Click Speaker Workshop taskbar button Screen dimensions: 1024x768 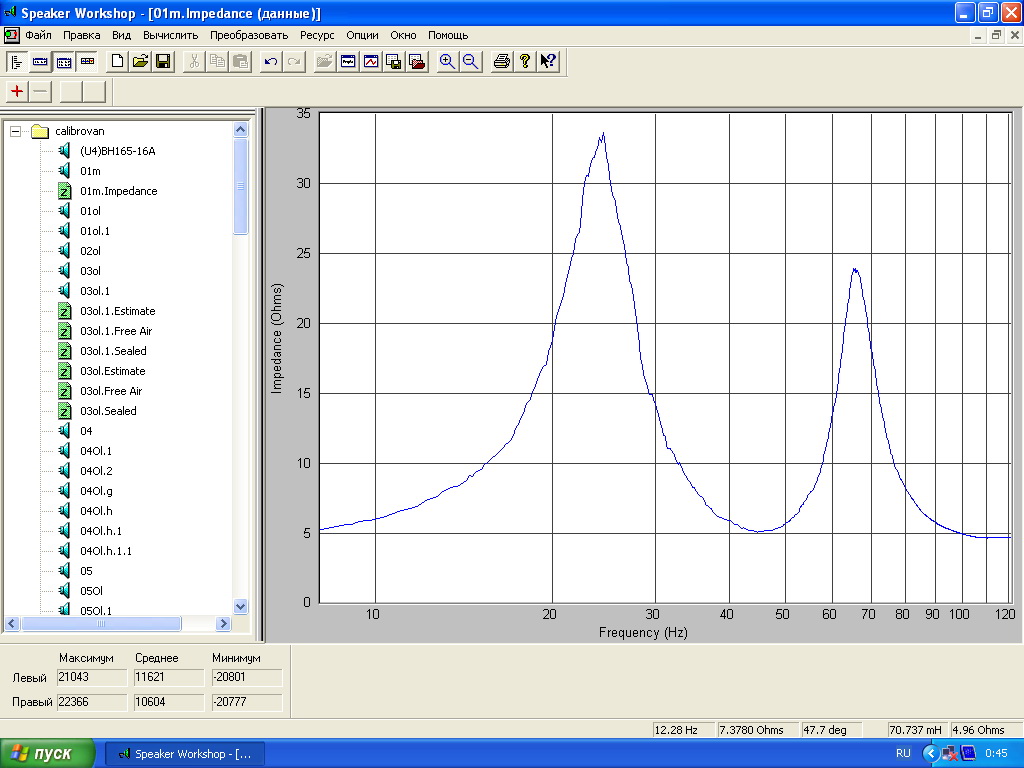tap(185, 754)
